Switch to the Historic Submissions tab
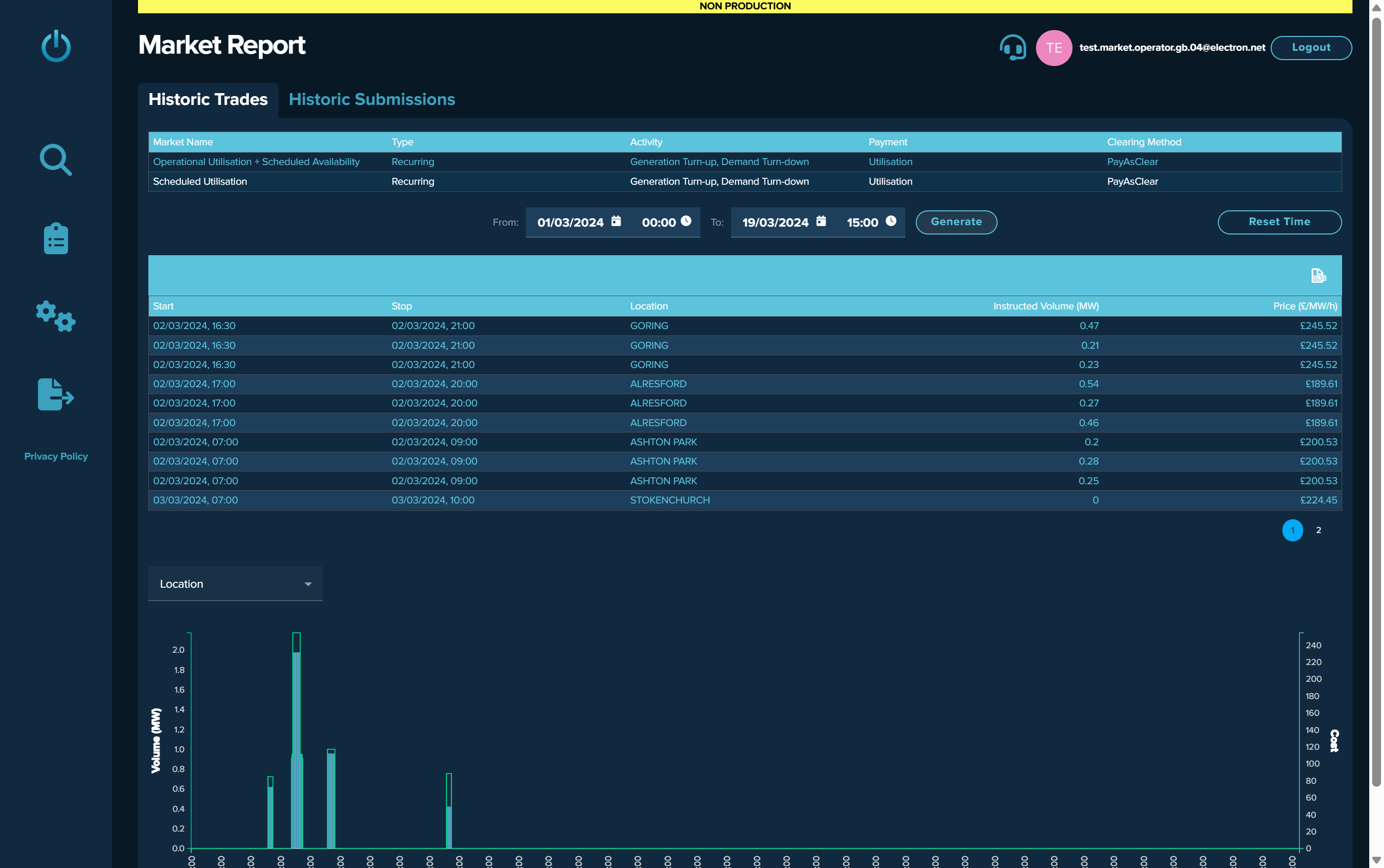1384x868 pixels. 372,100
